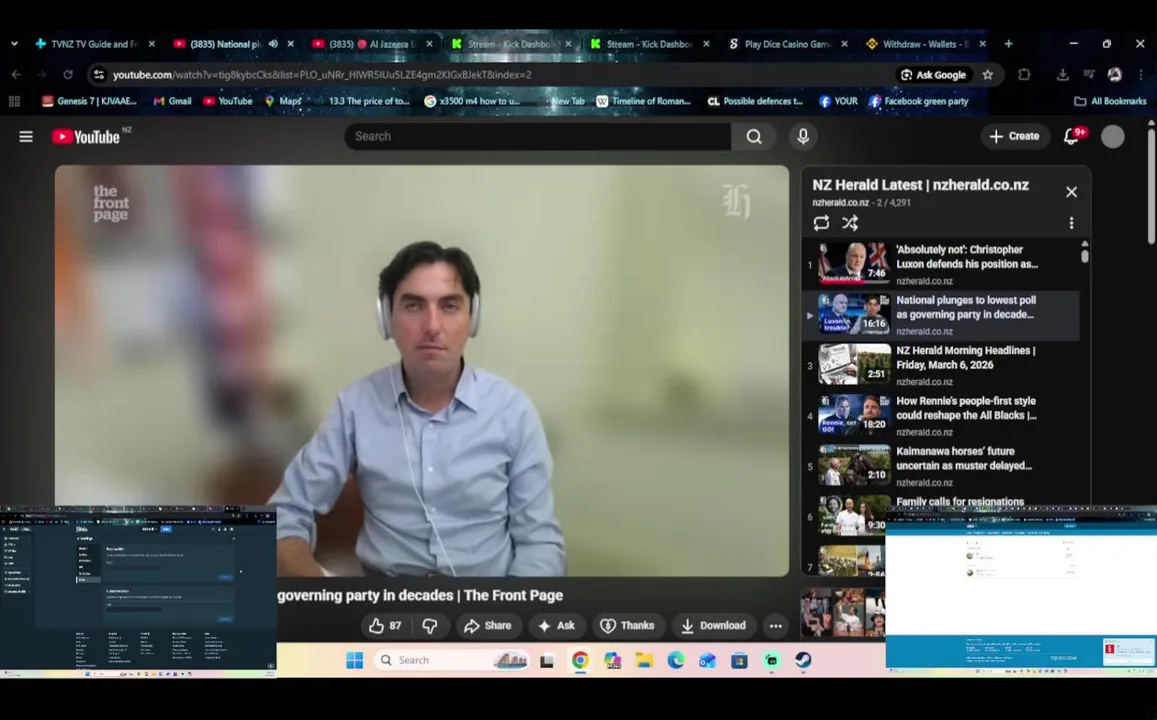Viewport: 1157px width, 720px height.
Task: Open Chrome profile avatar
Action: pyautogui.click(x=1115, y=75)
